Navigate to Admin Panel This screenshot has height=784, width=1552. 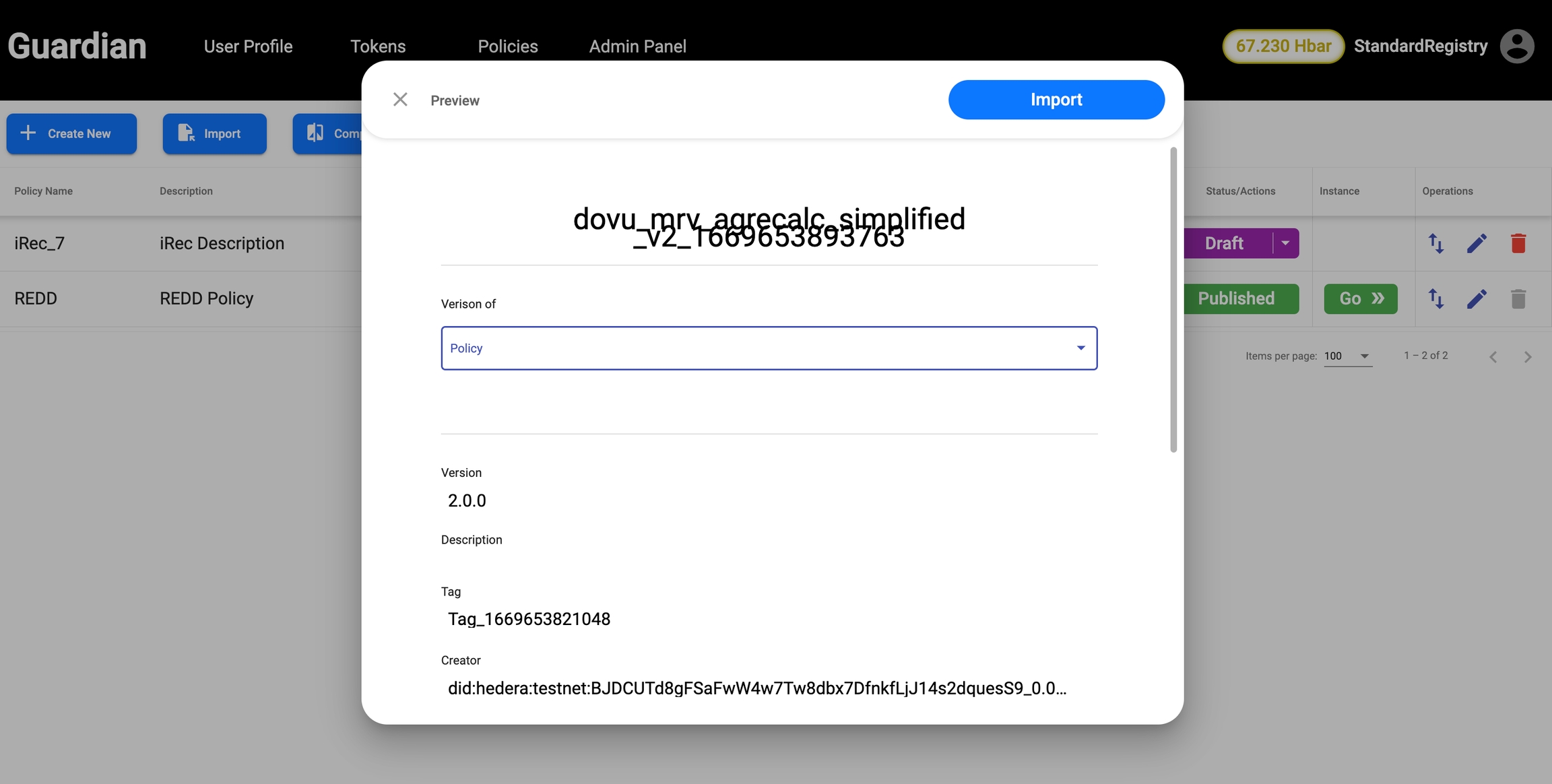click(x=637, y=46)
